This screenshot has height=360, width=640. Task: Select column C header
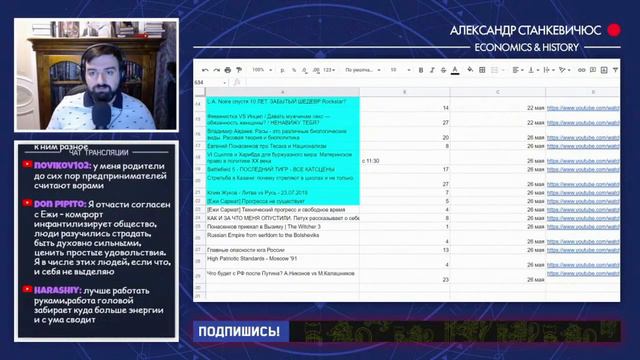498,92
